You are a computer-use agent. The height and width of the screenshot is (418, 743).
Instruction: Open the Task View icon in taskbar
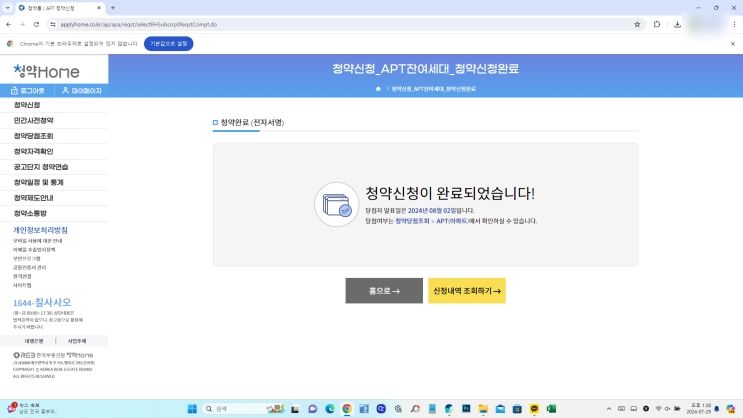(295, 409)
